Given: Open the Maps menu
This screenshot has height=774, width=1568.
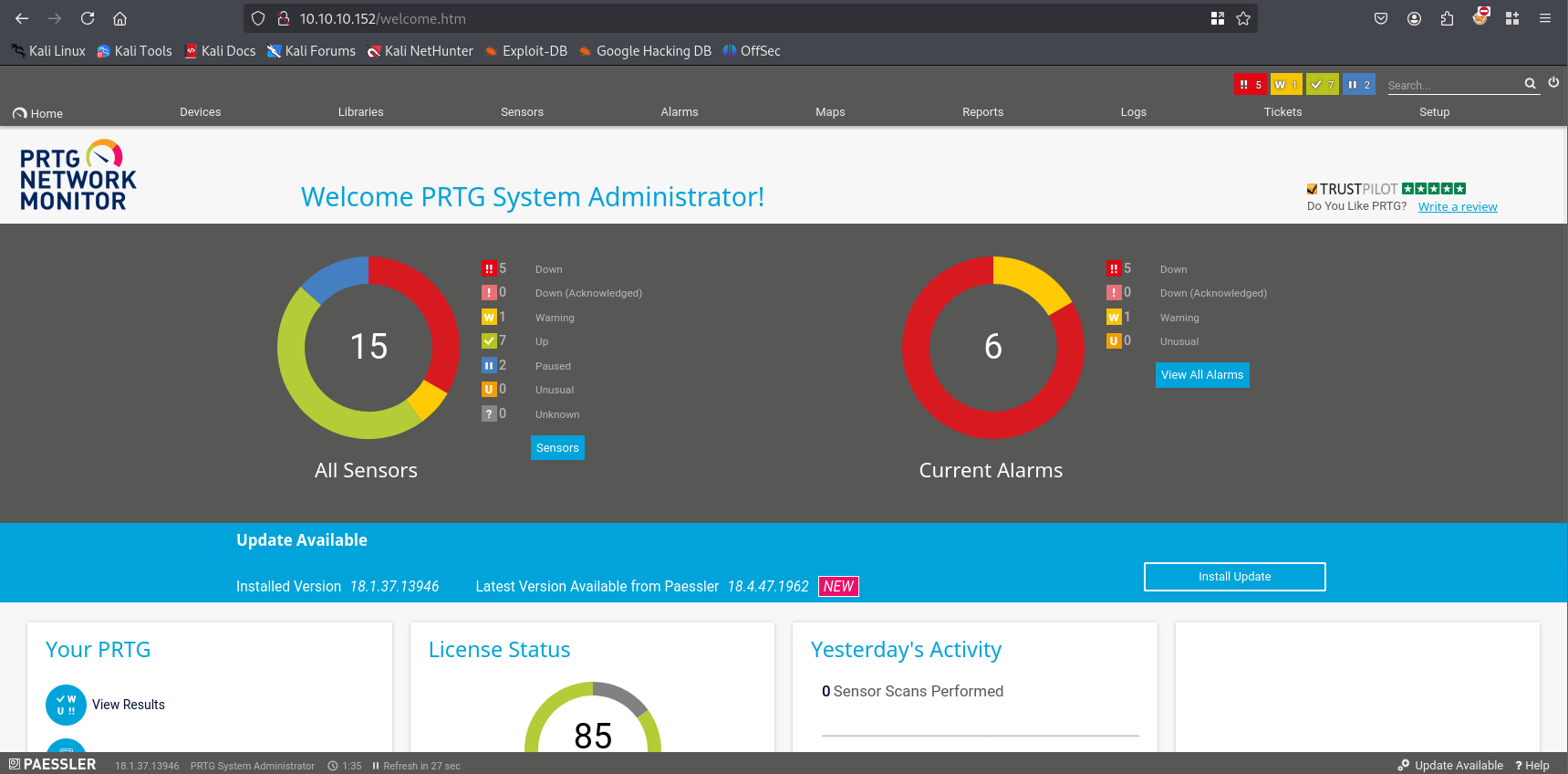Looking at the screenshot, I should tap(830, 111).
